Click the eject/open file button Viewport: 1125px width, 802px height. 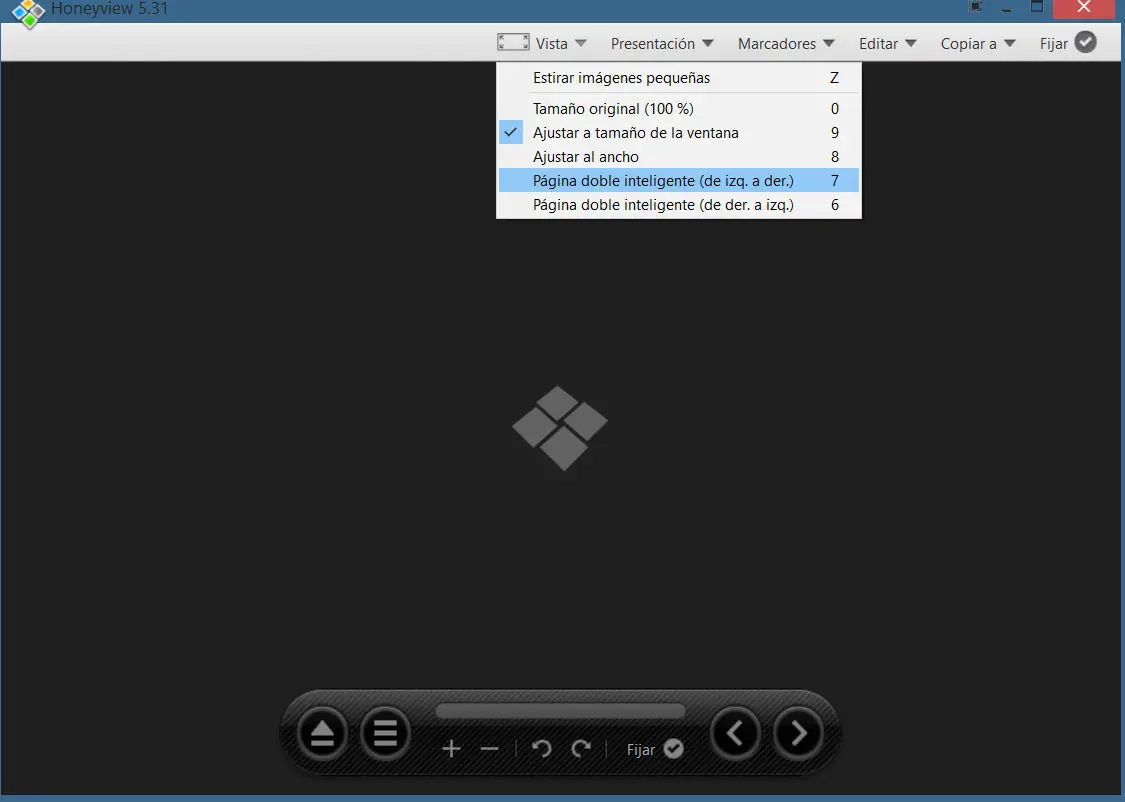[x=322, y=733]
